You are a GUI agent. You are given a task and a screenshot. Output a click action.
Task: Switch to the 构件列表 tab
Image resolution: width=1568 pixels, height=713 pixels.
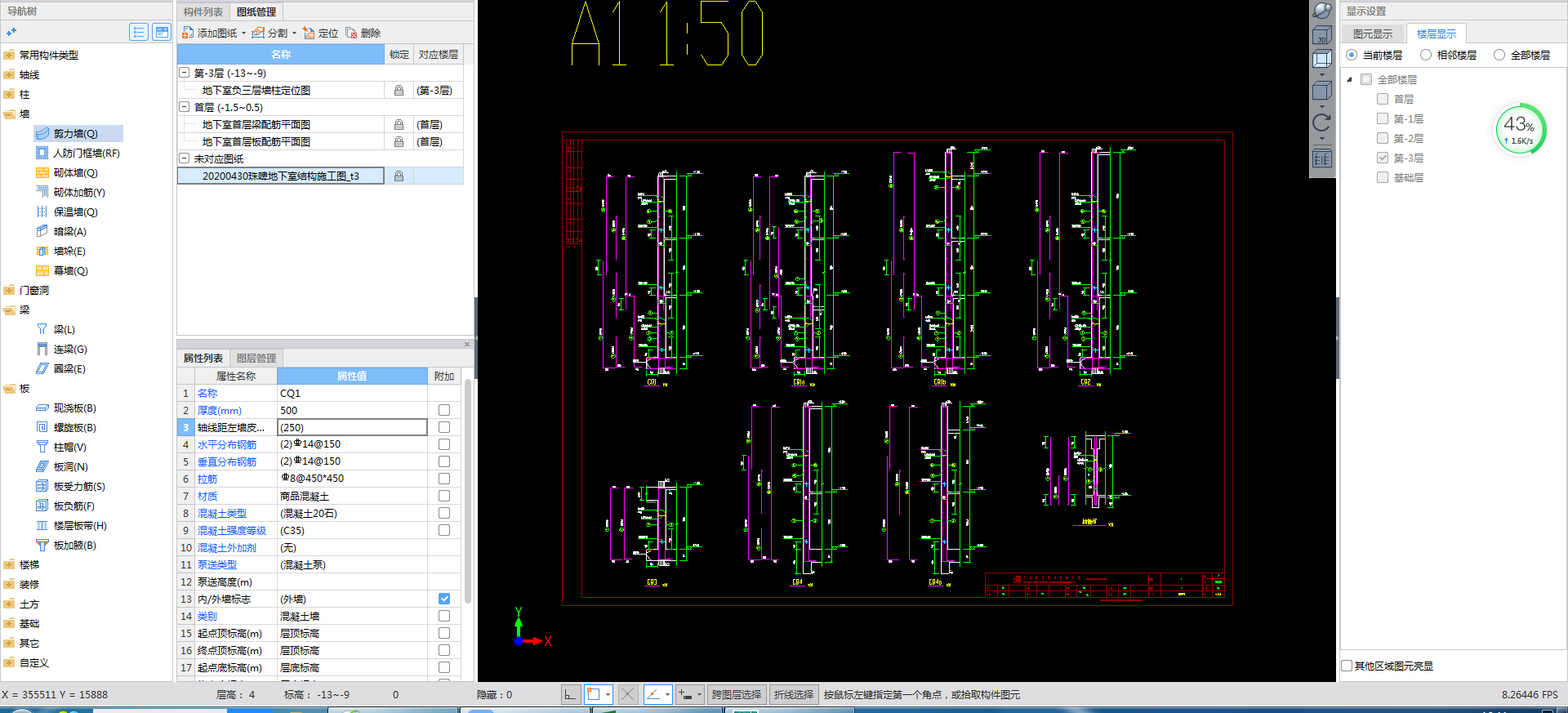click(x=203, y=11)
